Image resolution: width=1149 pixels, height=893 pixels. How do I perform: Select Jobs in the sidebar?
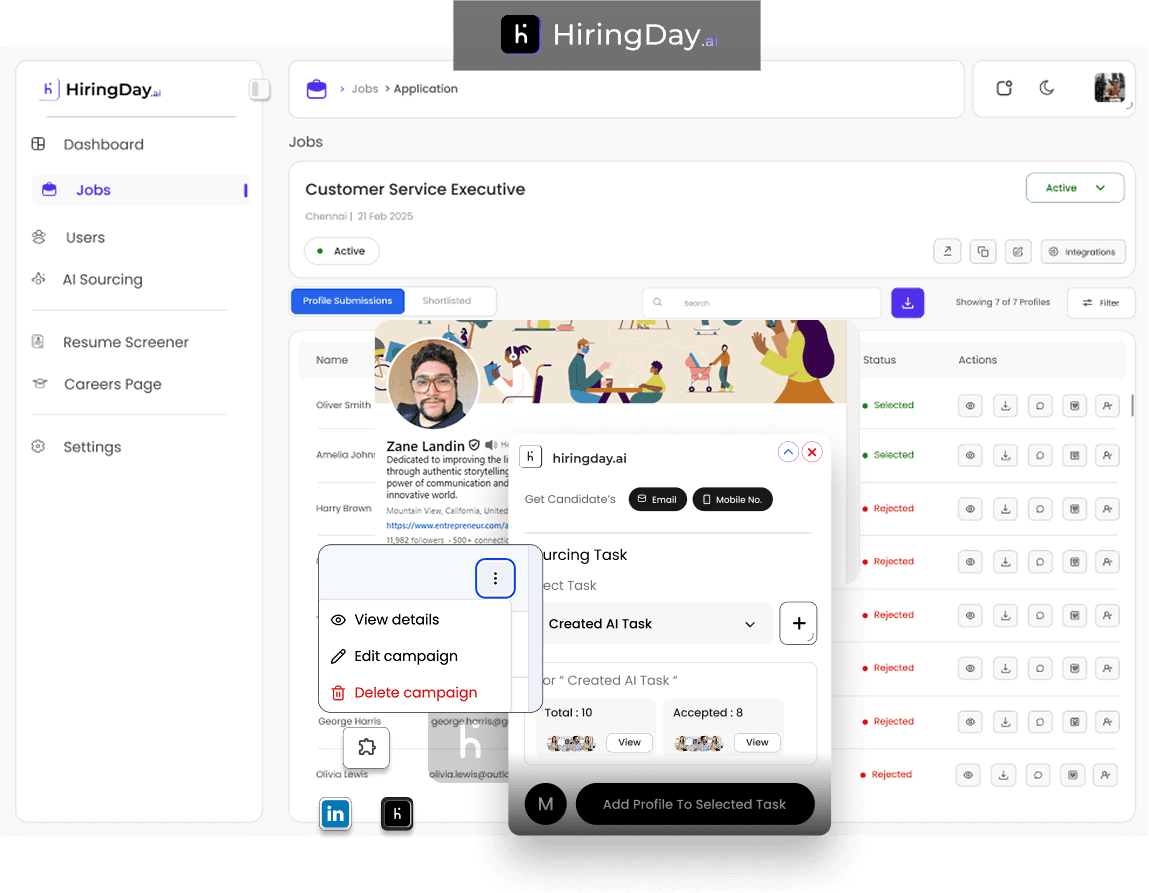(141, 190)
